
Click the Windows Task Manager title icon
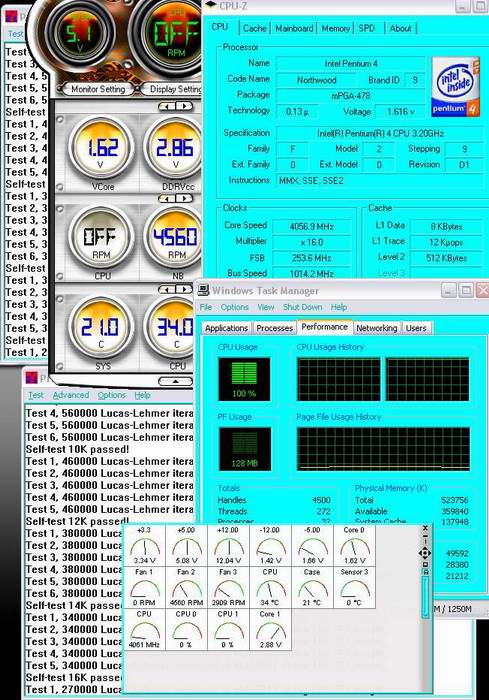(204, 290)
